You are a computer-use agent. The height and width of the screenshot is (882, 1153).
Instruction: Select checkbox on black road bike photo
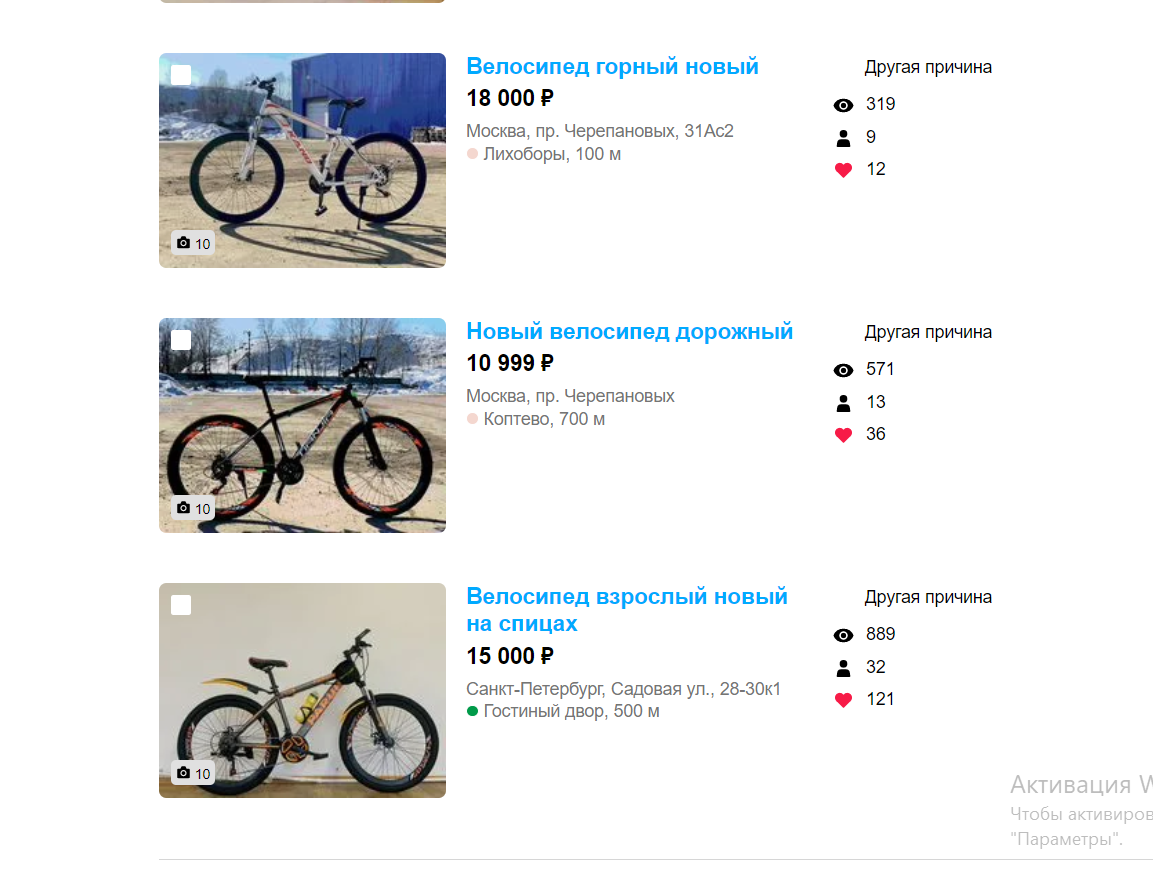[181, 340]
